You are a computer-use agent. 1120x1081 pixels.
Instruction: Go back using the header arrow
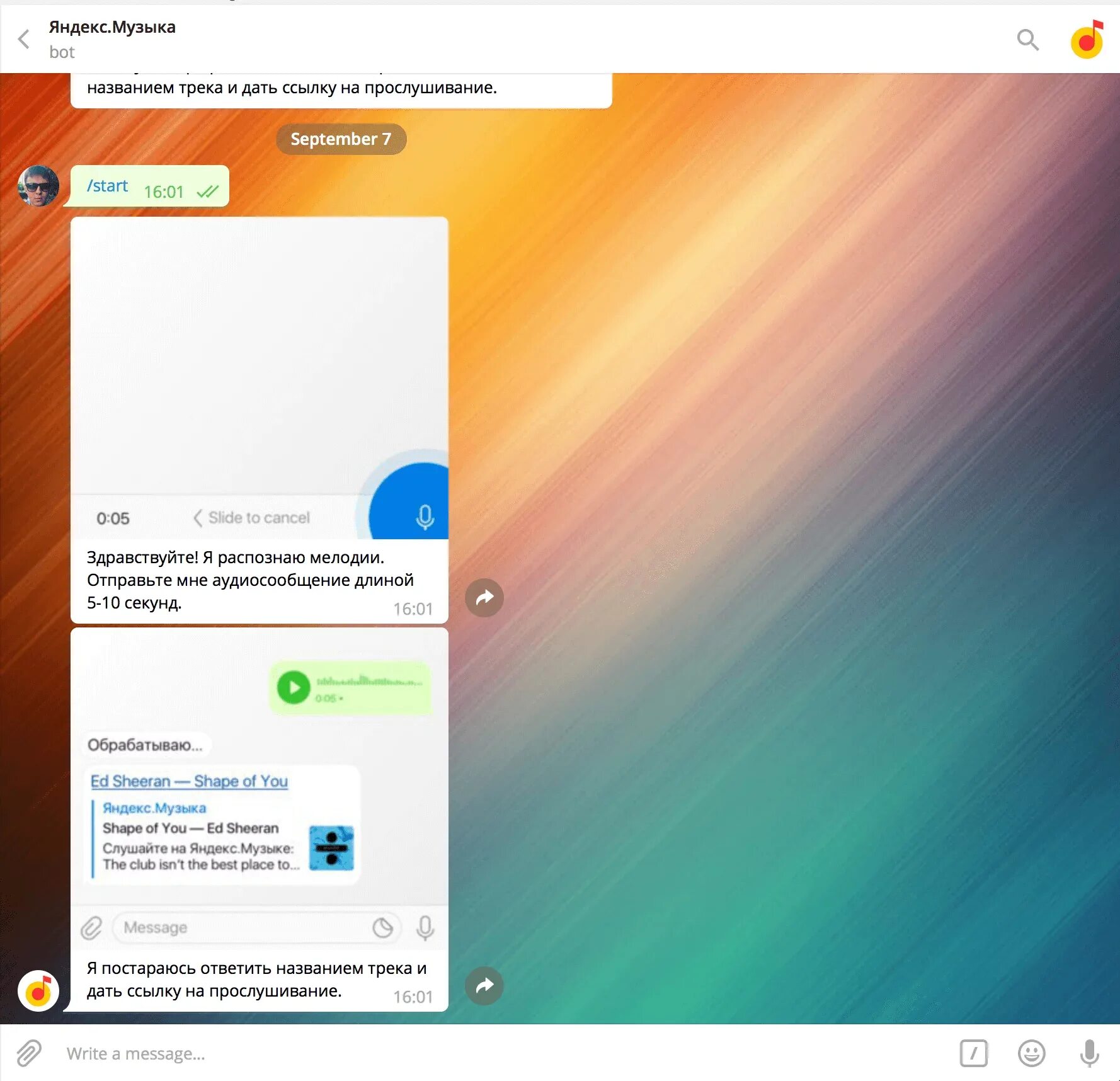click(x=24, y=39)
